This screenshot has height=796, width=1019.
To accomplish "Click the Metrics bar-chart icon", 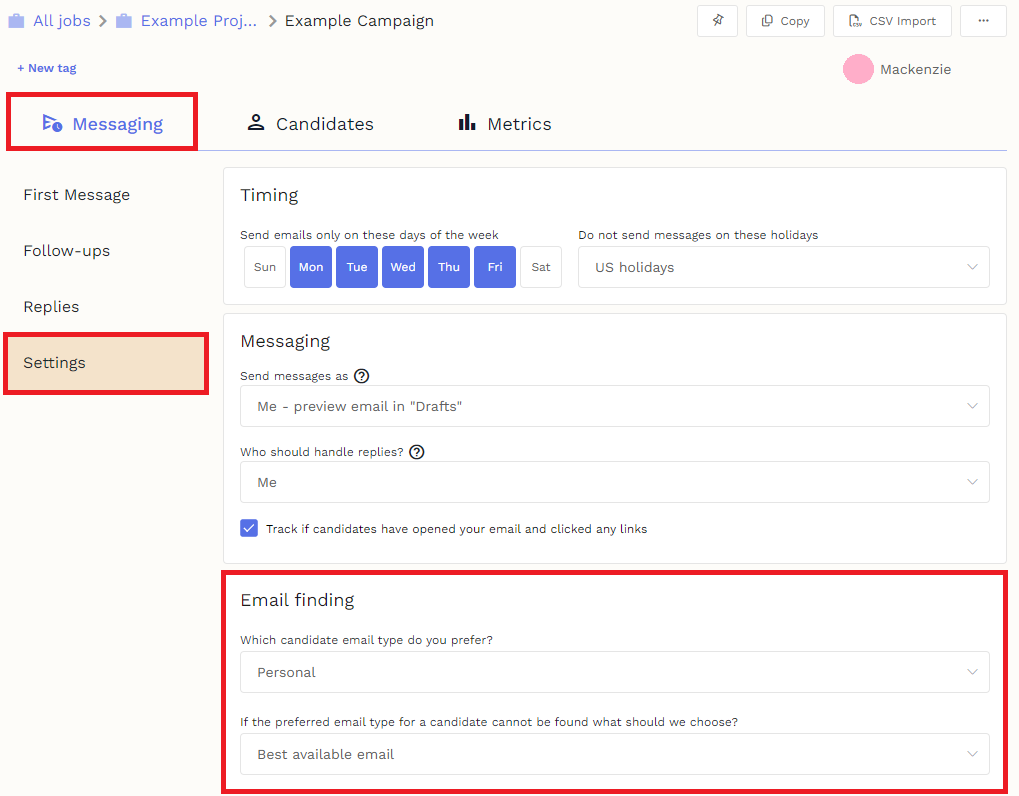I will click(x=470, y=123).
